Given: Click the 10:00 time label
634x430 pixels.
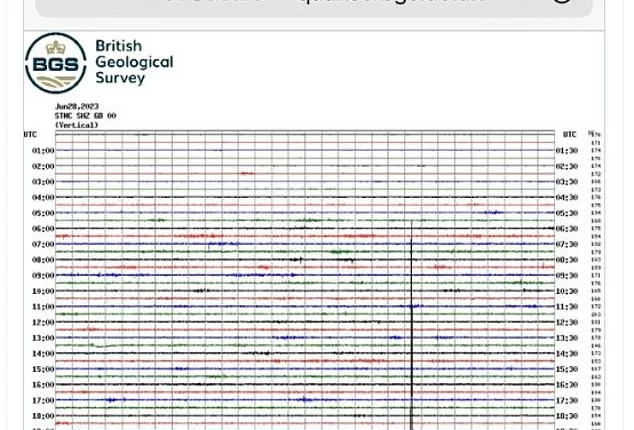Looking at the screenshot, I should (x=43, y=291).
